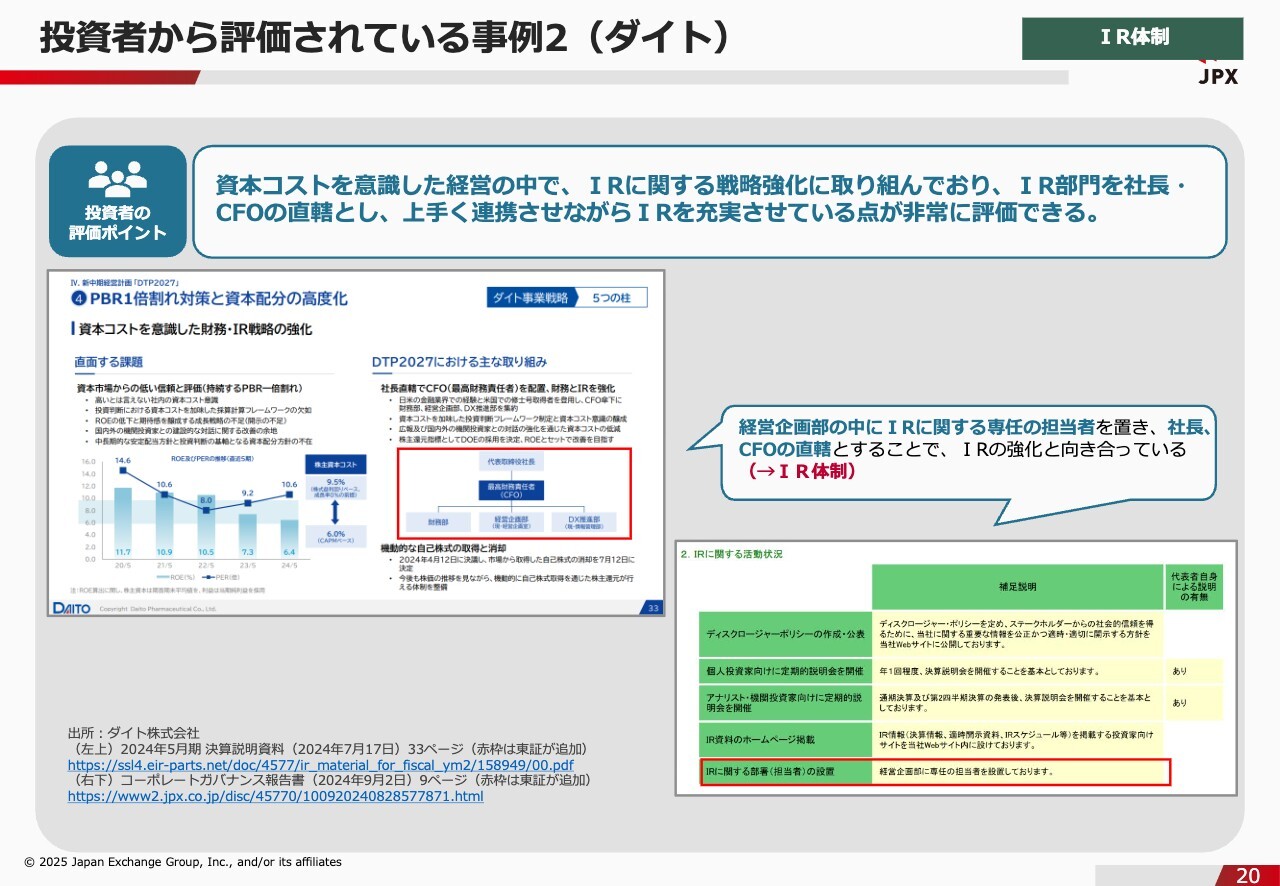Click the red page number 20 box

coord(1247,875)
